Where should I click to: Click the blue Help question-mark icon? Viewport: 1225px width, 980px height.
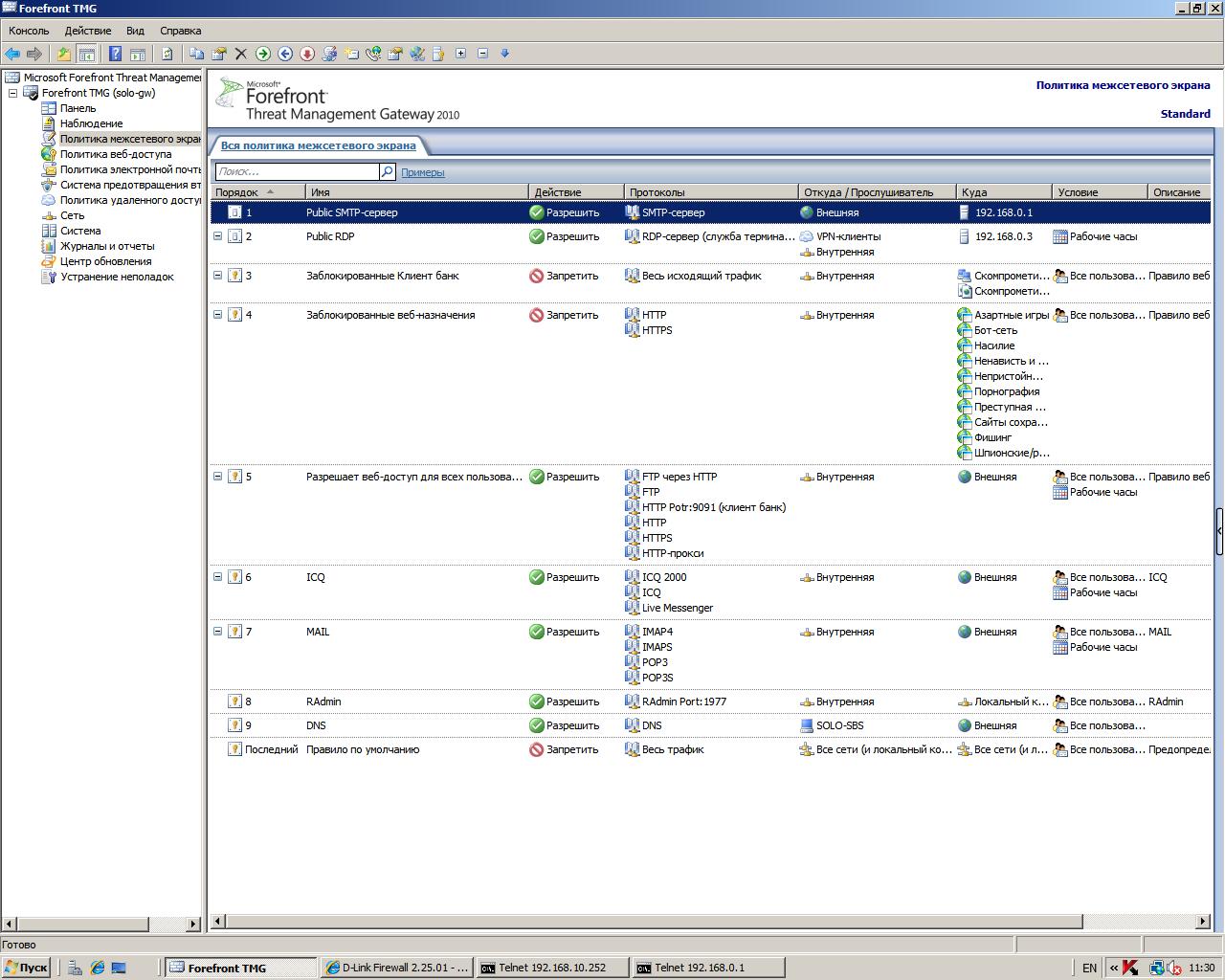pyautogui.click(x=115, y=54)
